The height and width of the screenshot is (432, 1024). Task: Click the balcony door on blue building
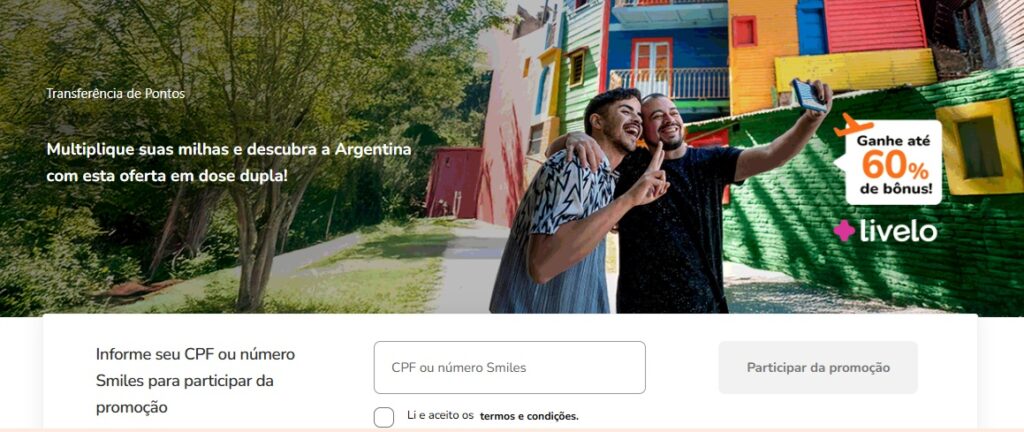(x=652, y=69)
